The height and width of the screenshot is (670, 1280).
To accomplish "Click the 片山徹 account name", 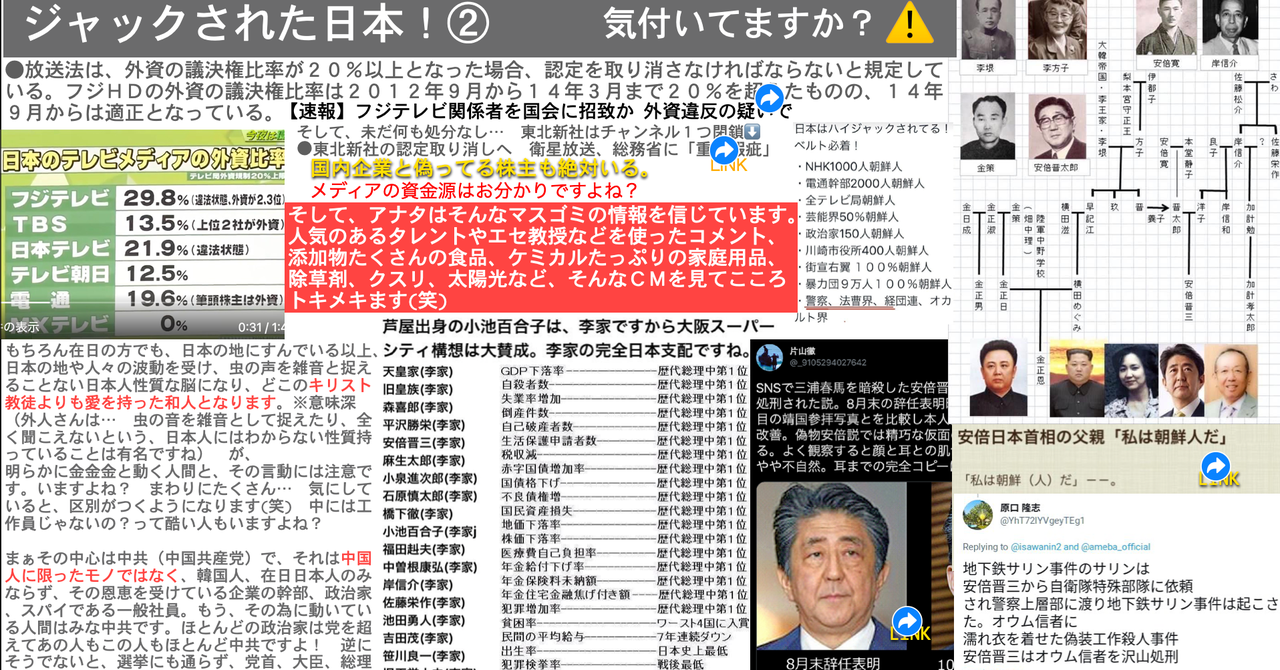I will (x=803, y=351).
